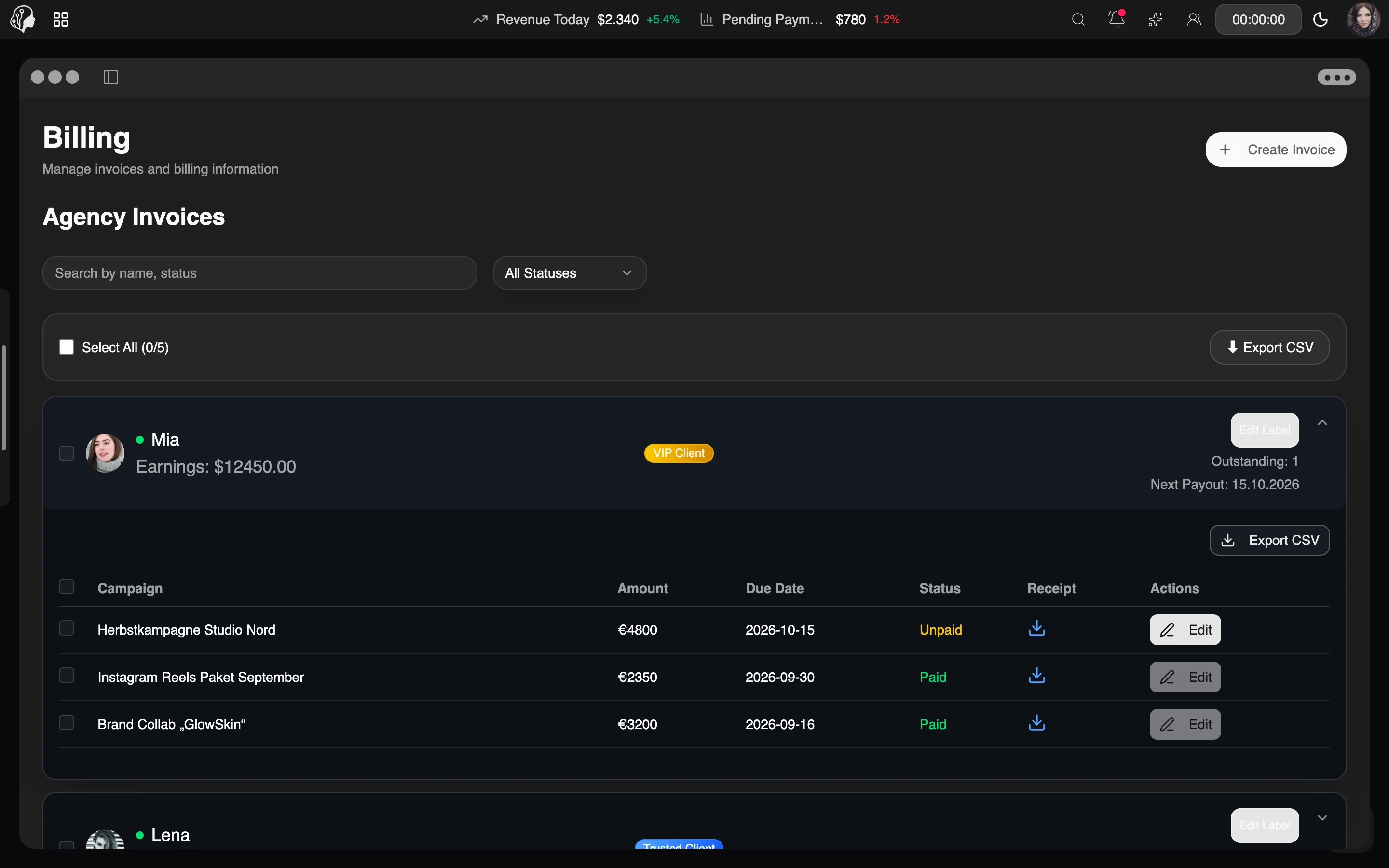This screenshot has width=1389, height=868.
Task: Open the profile avatar menu
Action: pyautogui.click(x=1364, y=19)
